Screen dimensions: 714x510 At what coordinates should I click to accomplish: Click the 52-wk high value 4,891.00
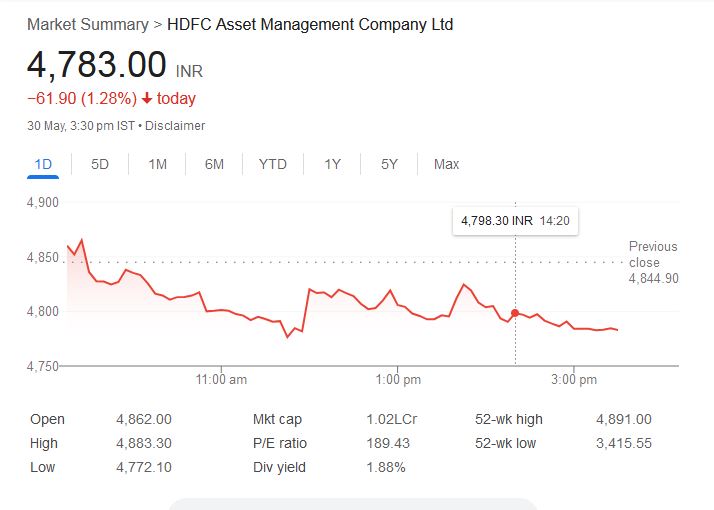(x=623, y=420)
